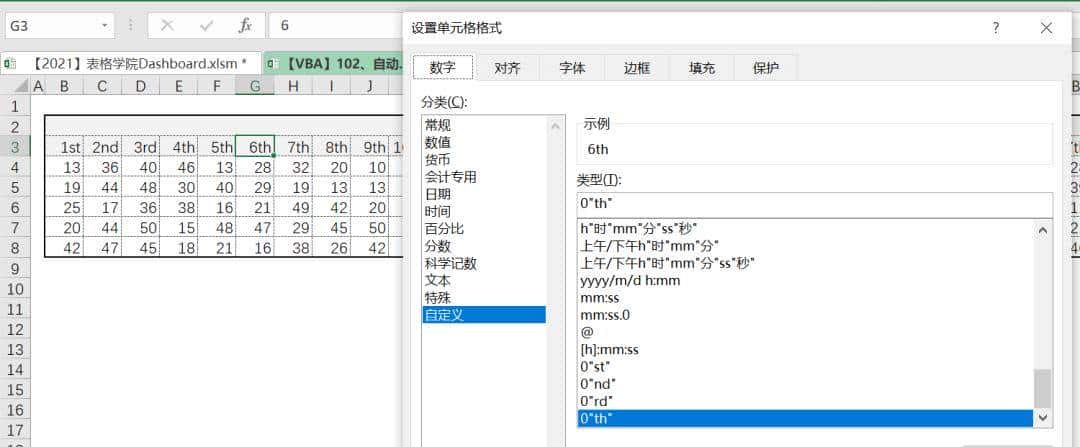This screenshot has height=447, width=1080.
Task: Select column B header
Action: click(x=64, y=86)
